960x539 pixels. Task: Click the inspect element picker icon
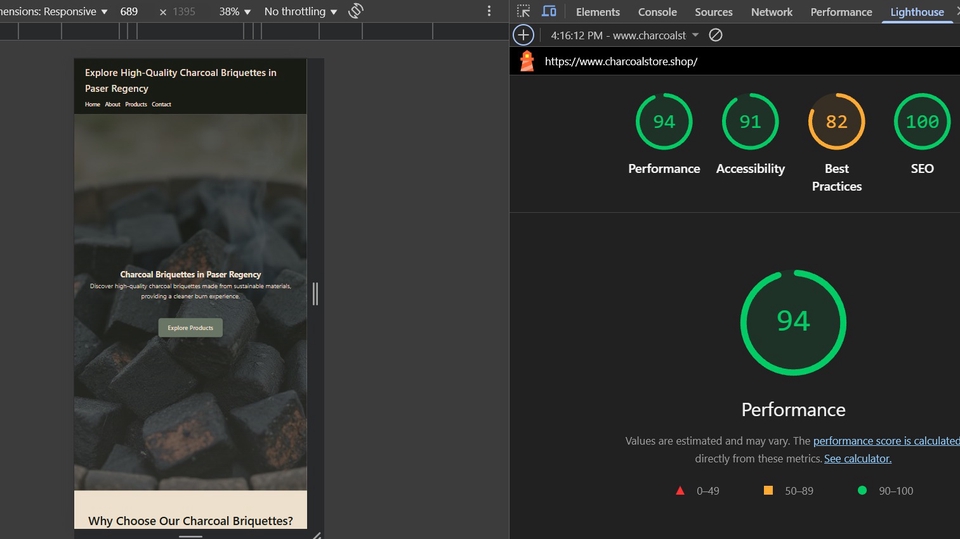pyautogui.click(x=523, y=11)
